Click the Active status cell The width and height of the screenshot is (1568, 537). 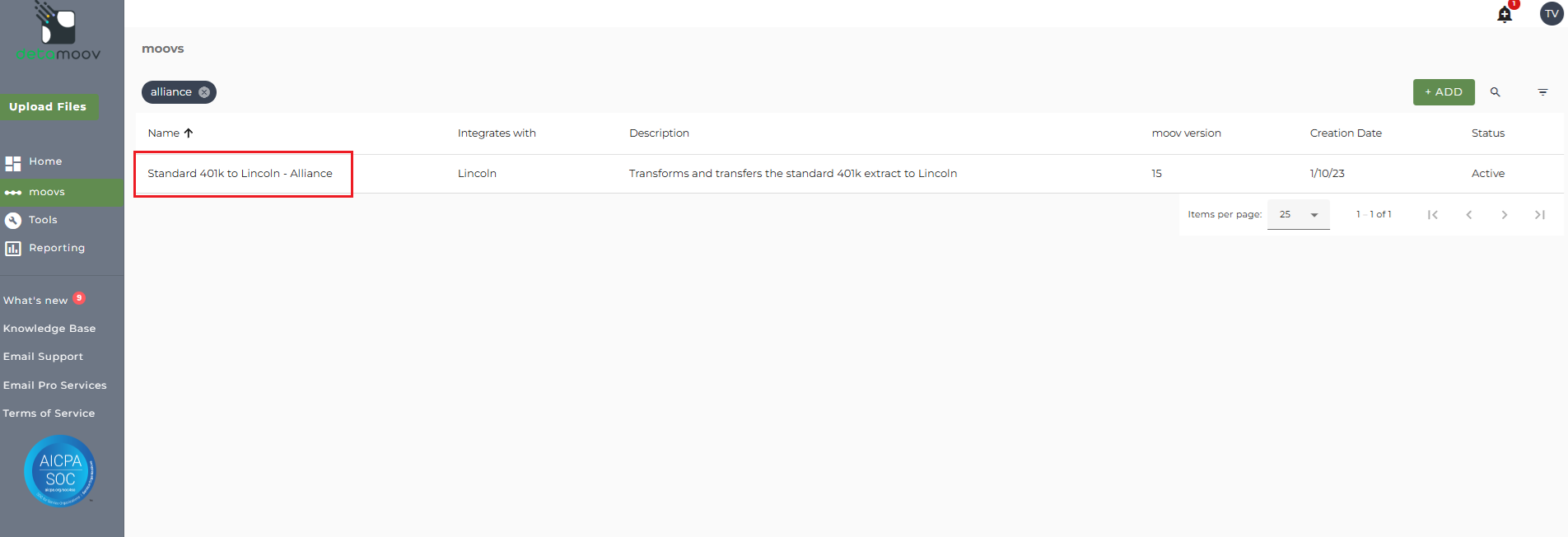1487,174
